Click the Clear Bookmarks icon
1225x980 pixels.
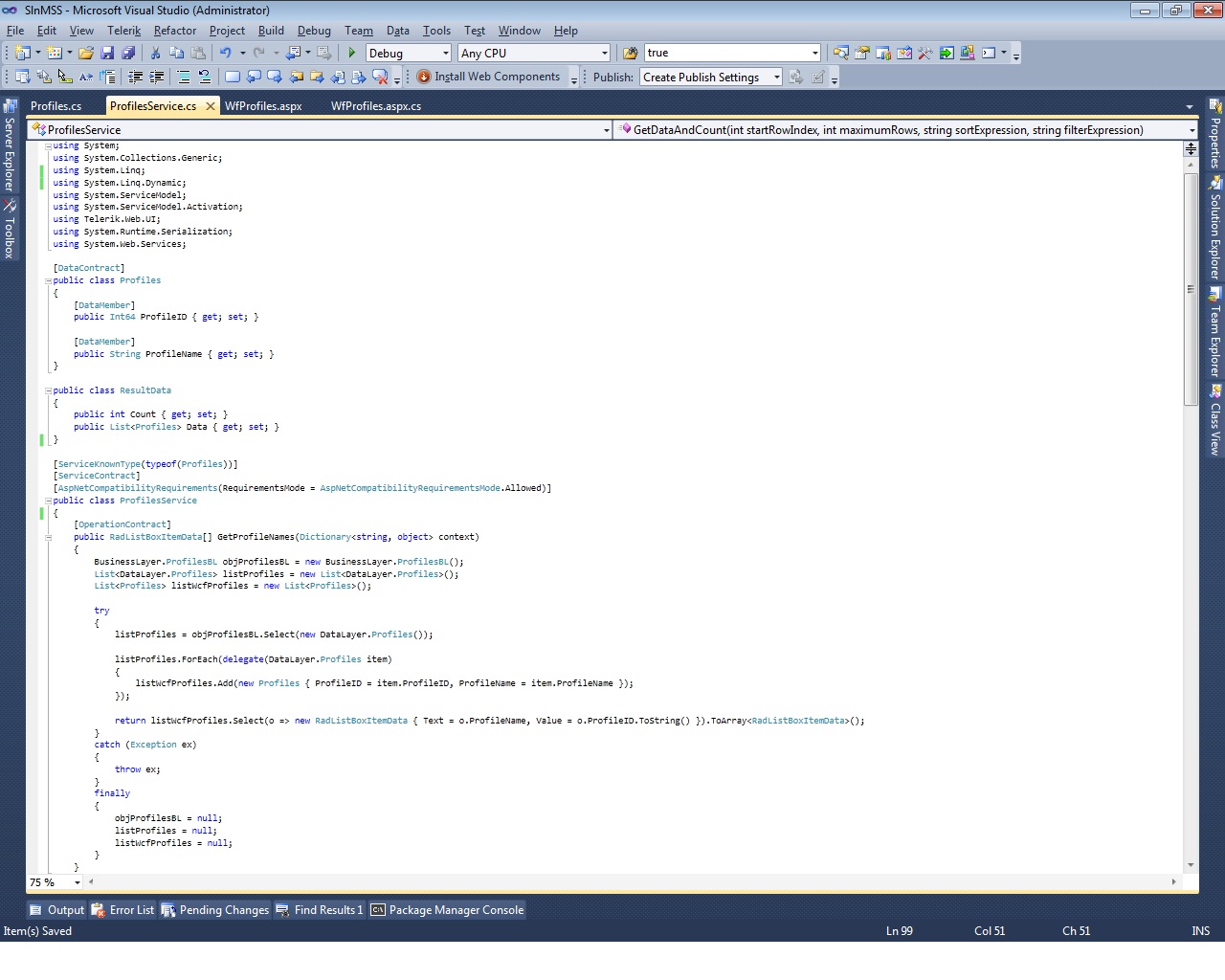point(380,78)
